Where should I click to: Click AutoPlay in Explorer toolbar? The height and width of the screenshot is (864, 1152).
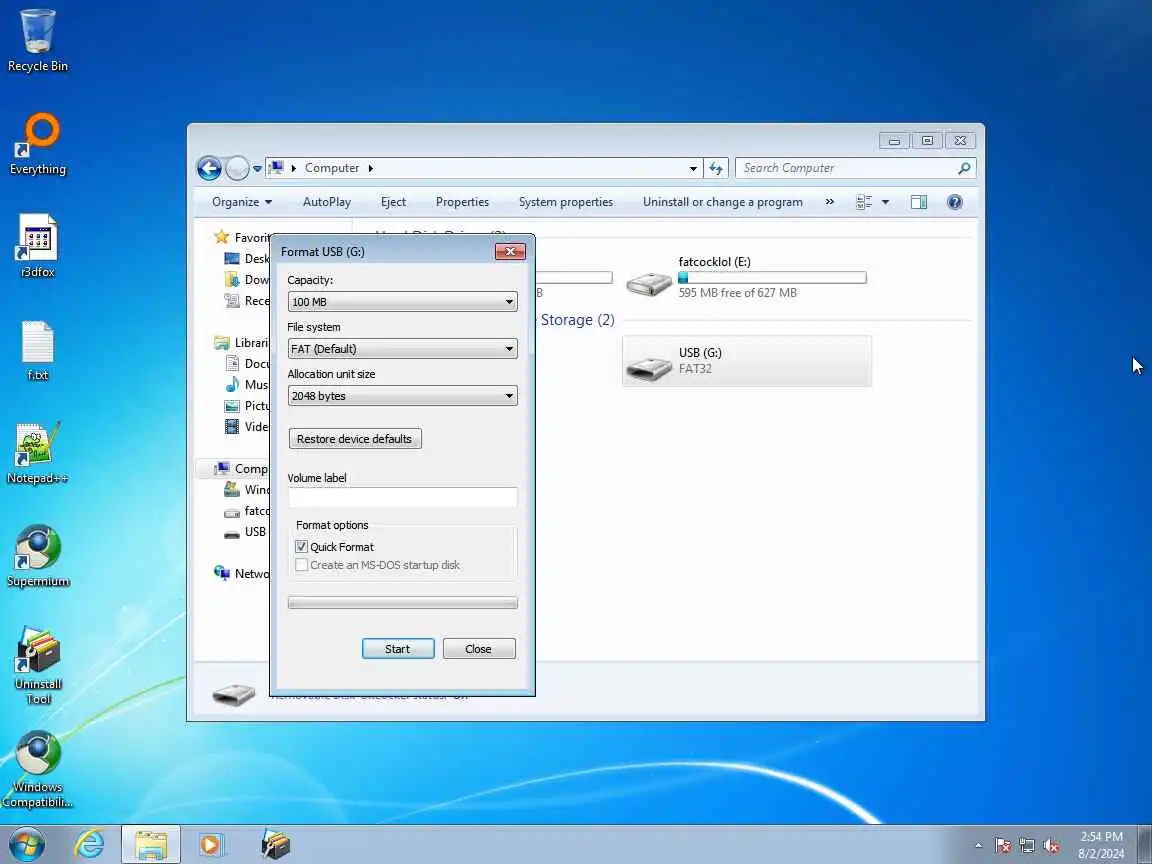coord(327,202)
